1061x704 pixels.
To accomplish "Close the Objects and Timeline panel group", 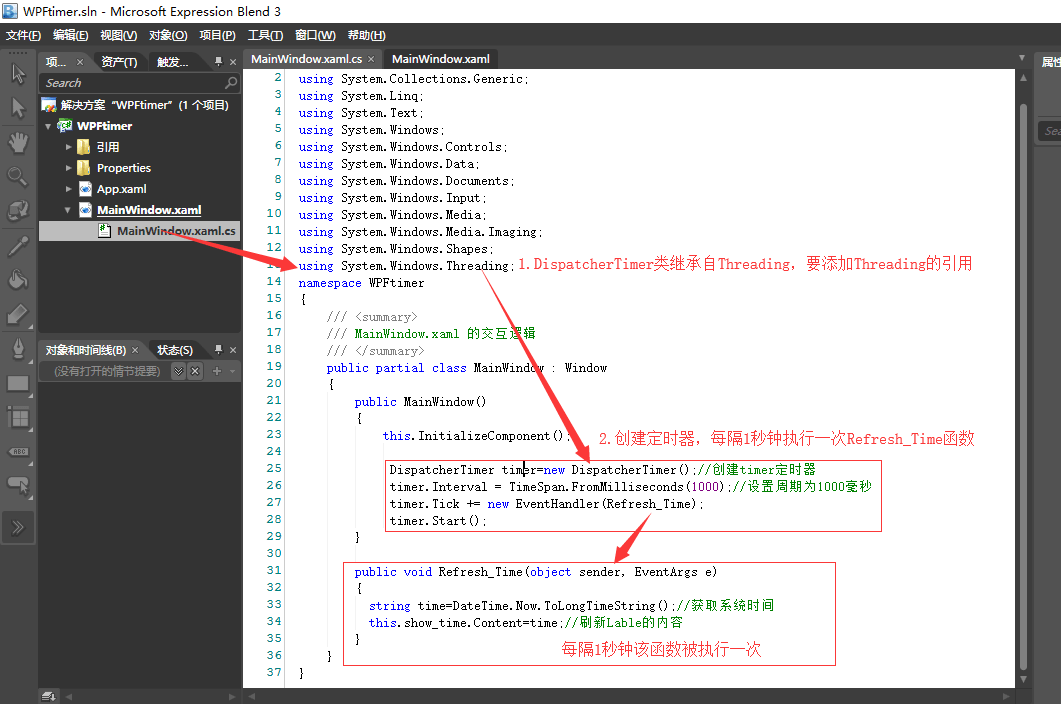I will click(x=233, y=350).
